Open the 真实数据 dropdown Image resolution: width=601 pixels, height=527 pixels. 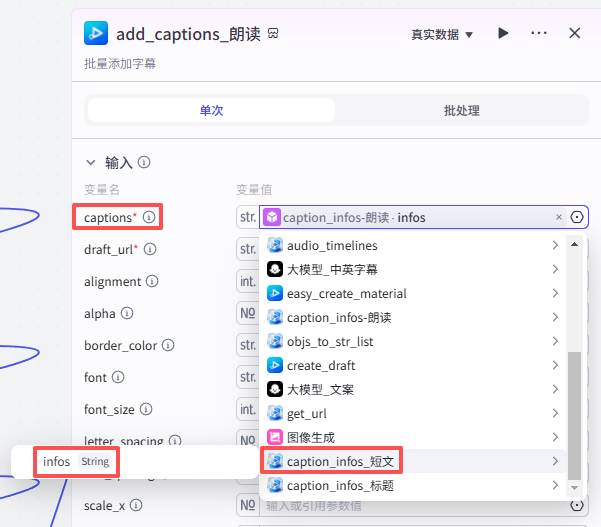click(x=442, y=34)
